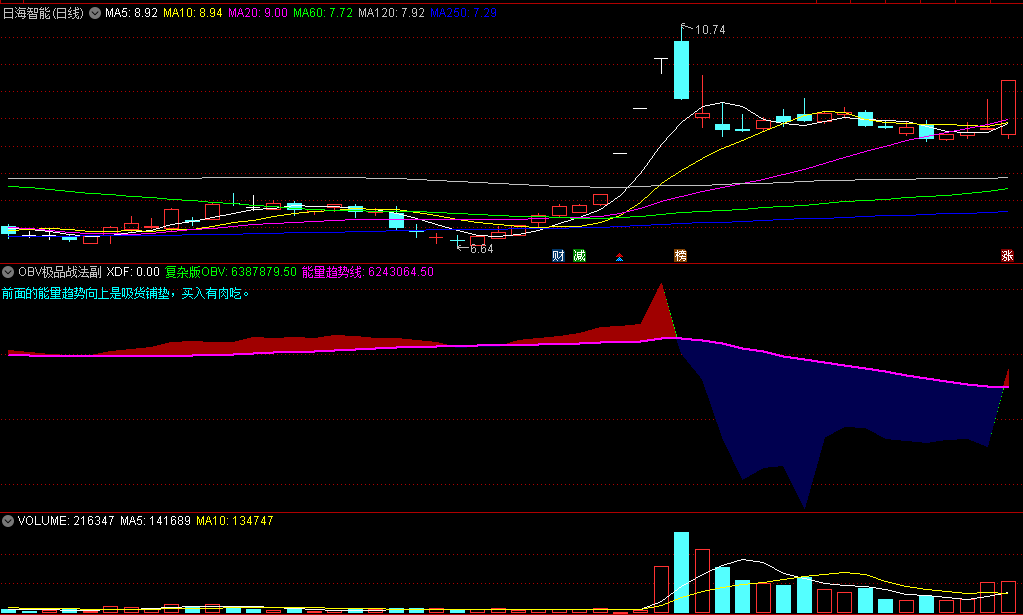
Task: Click the red OBV peak in indicator
Action: tap(662, 310)
